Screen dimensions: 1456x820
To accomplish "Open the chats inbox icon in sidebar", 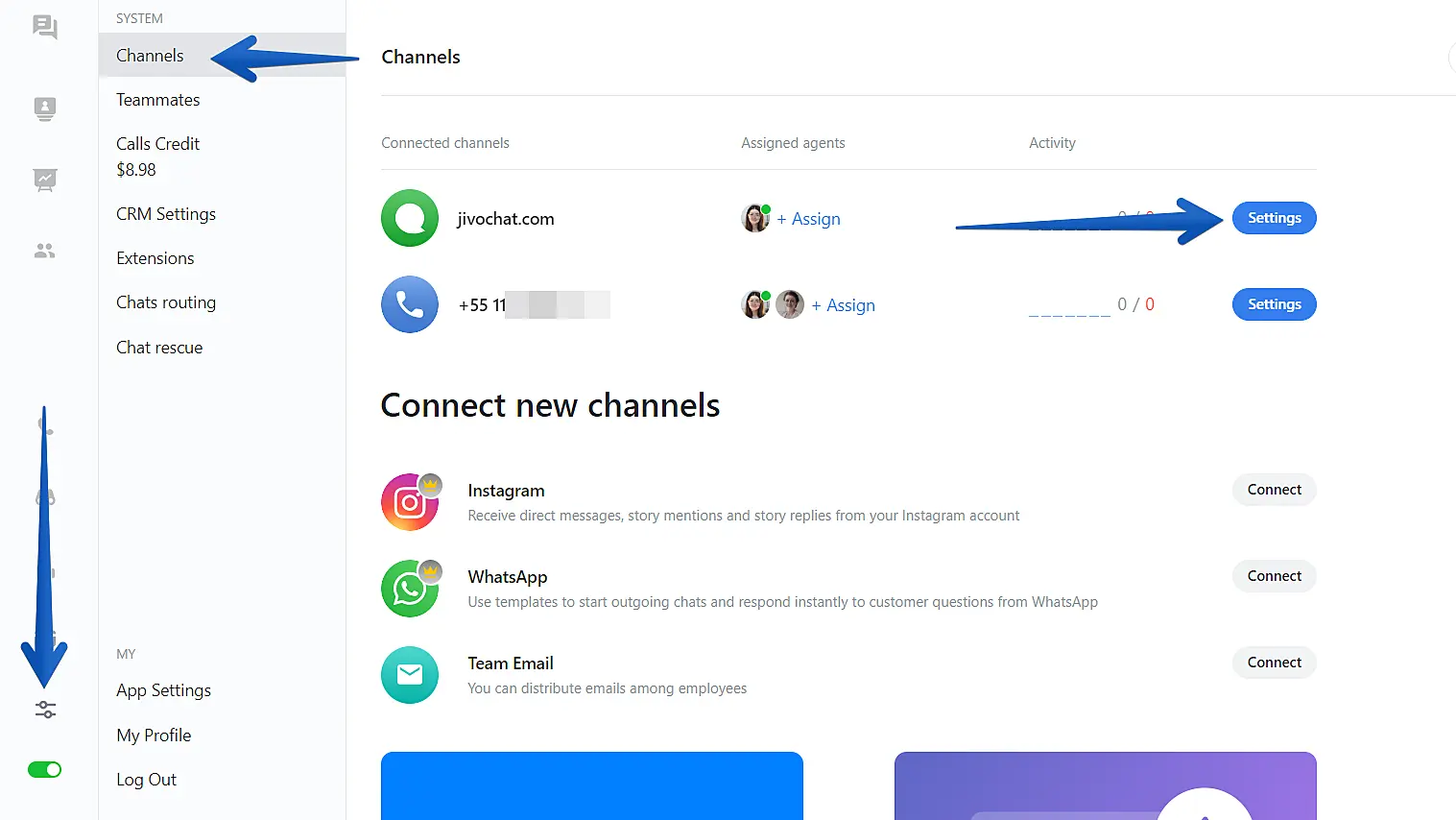I will coord(44,27).
